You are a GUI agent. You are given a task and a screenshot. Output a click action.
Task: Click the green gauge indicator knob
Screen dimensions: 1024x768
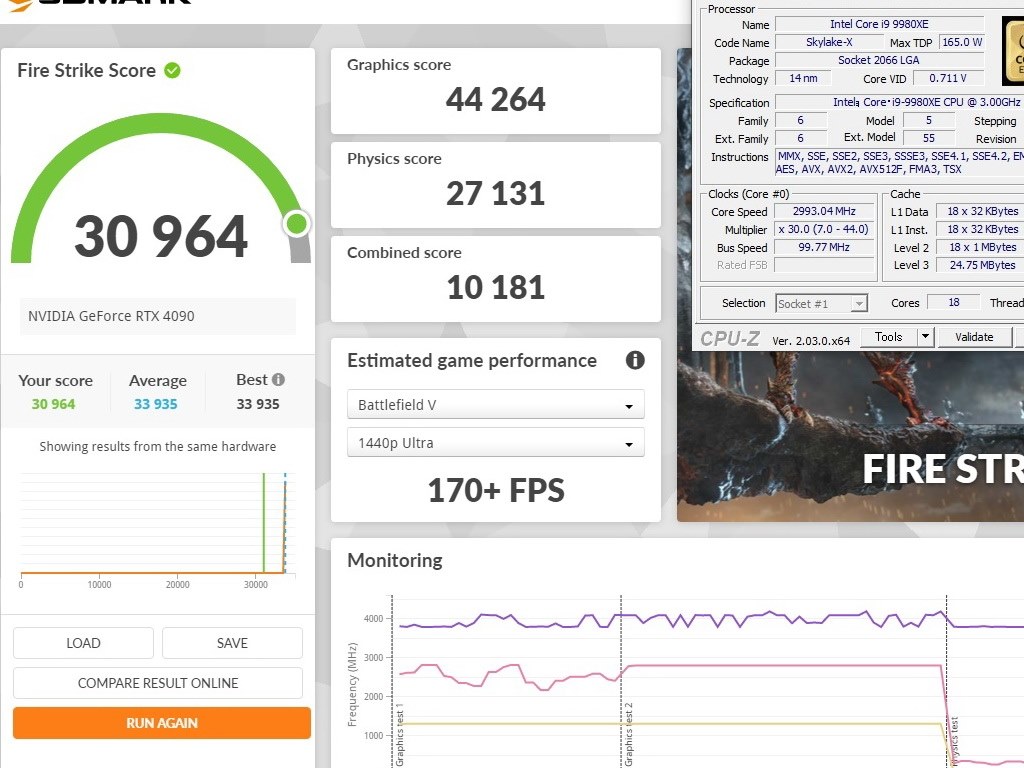(x=296, y=224)
